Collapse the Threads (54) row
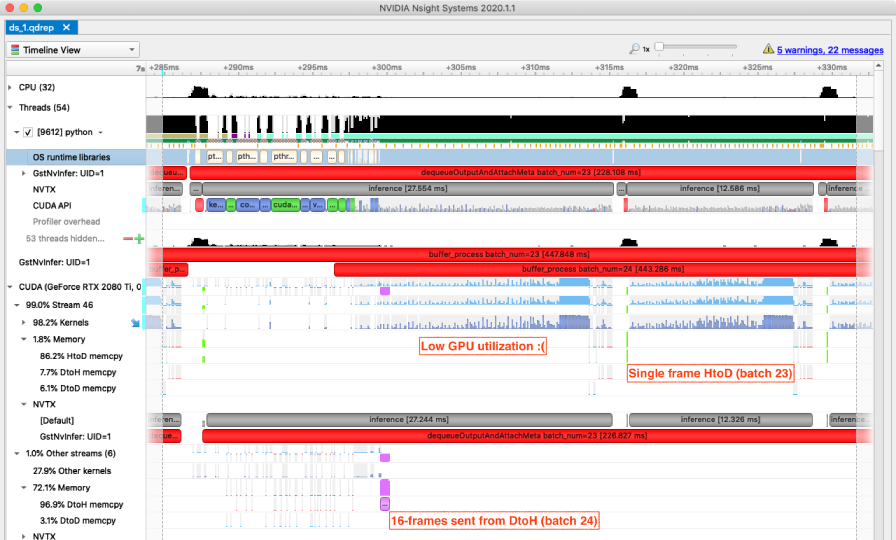This screenshot has width=896, height=540. 10,107
